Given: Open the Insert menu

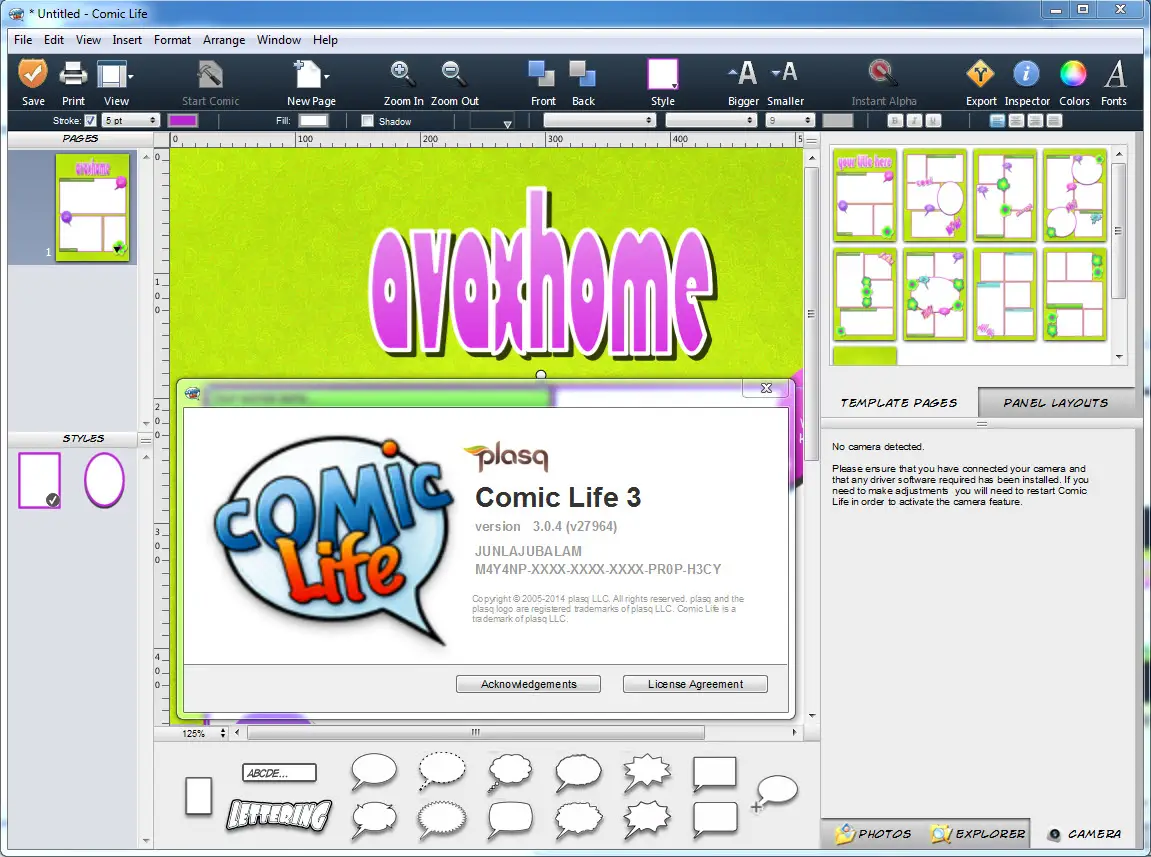Looking at the screenshot, I should (127, 40).
